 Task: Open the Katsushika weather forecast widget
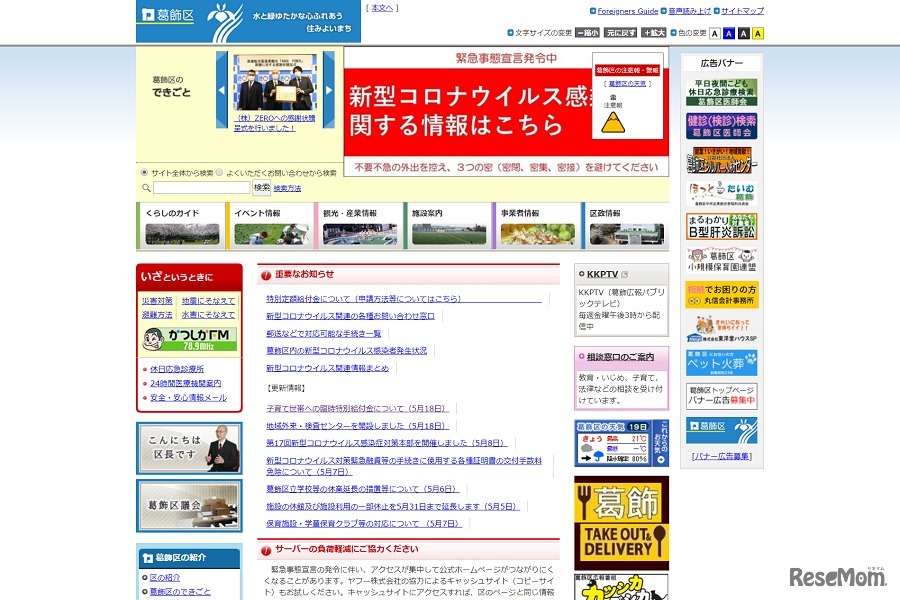622,443
